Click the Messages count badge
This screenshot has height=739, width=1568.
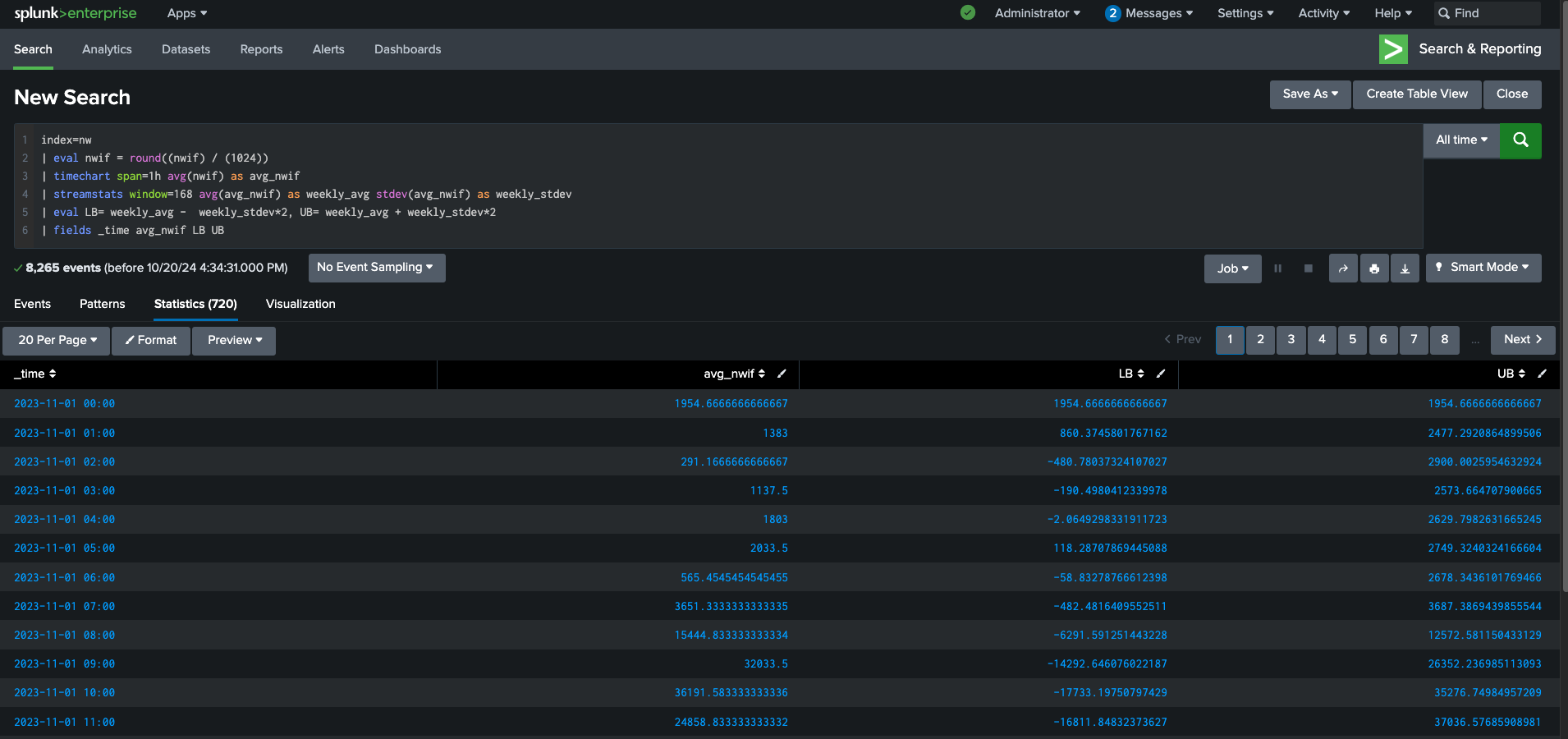(1112, 13)
